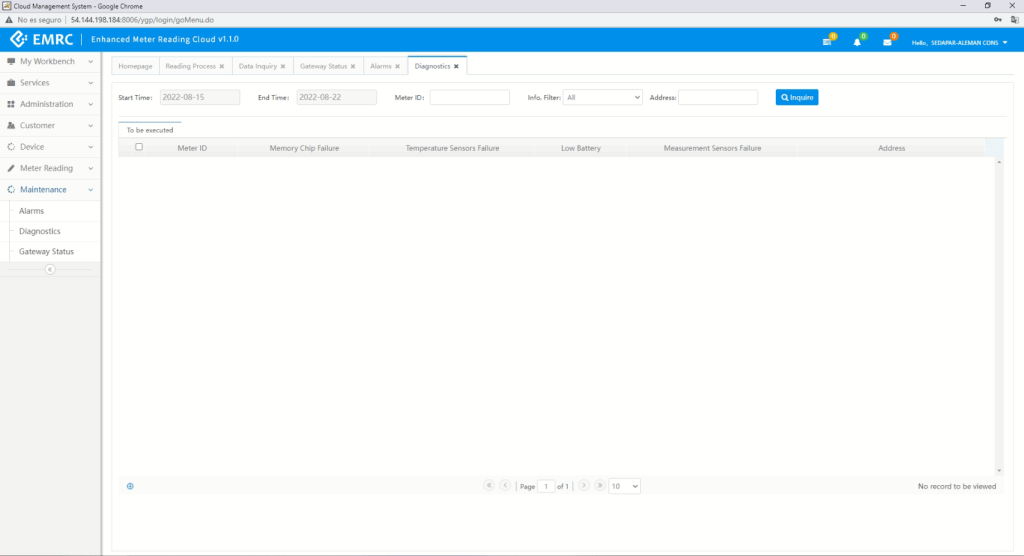Close the Data Inquiry tab
This screenshot has width=1024, height=556.
click(x=283, y=67)
